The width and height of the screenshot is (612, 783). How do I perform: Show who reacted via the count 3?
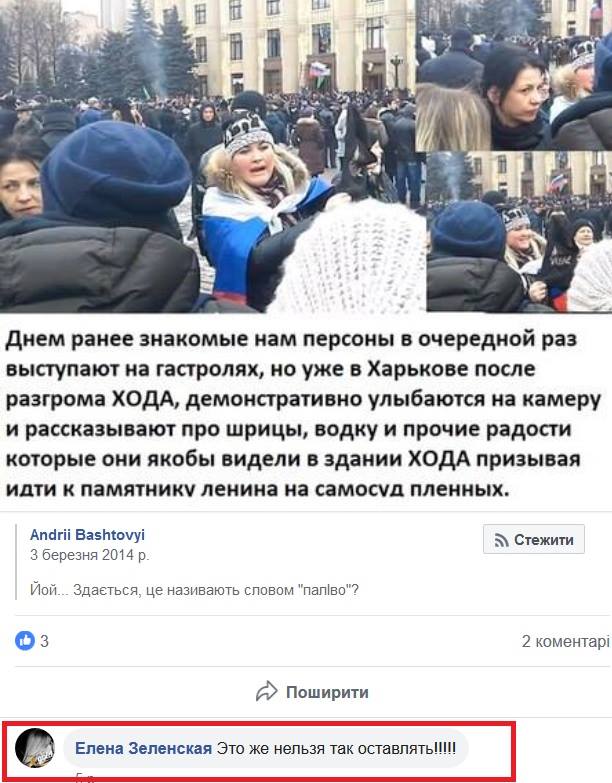pyautogui.click(x=44, y=641)
